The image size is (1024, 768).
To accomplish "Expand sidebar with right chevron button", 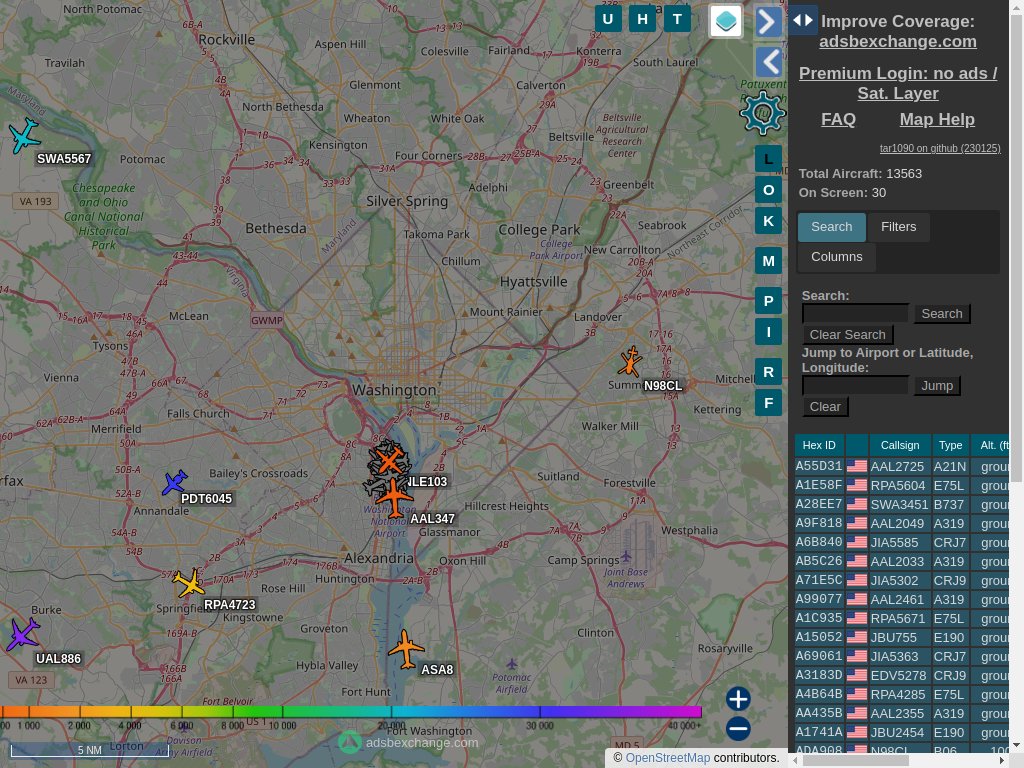I will click(x=769, y=22).
